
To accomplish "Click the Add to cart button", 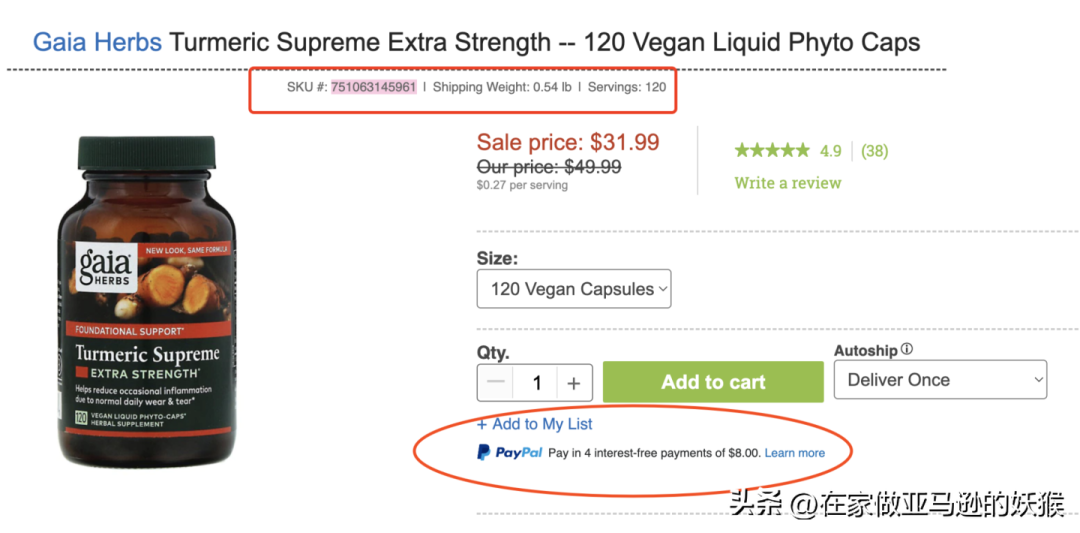I will click(x=713, y=382).
